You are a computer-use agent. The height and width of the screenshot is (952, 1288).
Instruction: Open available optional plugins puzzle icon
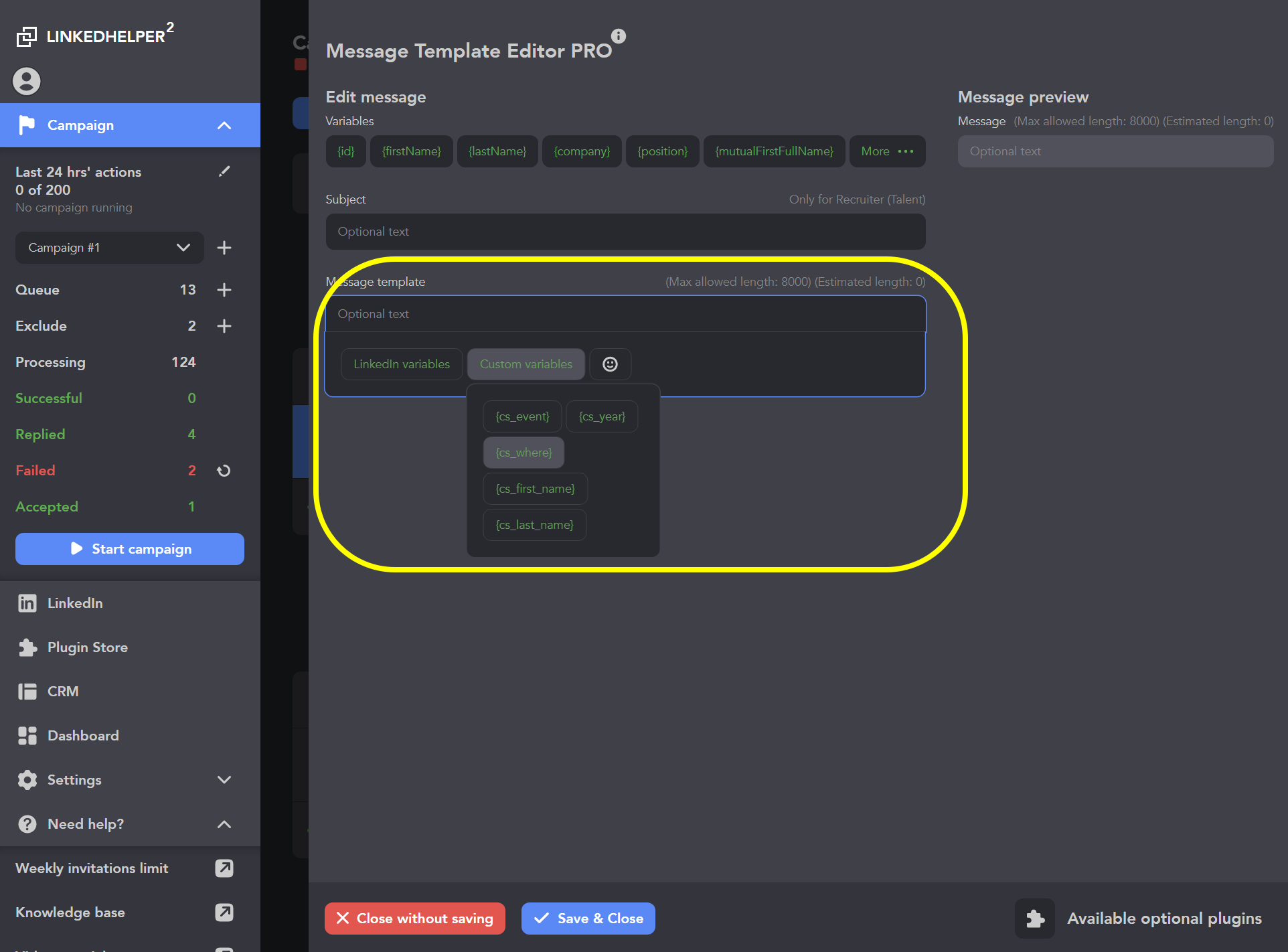click(1035, 919)
